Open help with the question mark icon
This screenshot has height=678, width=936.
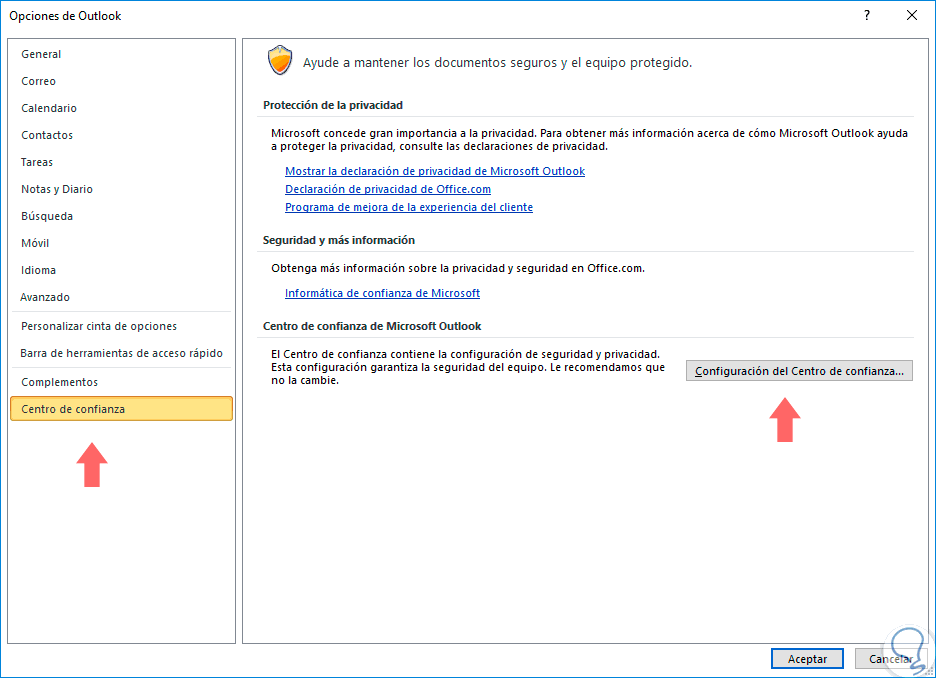point(867,16)
